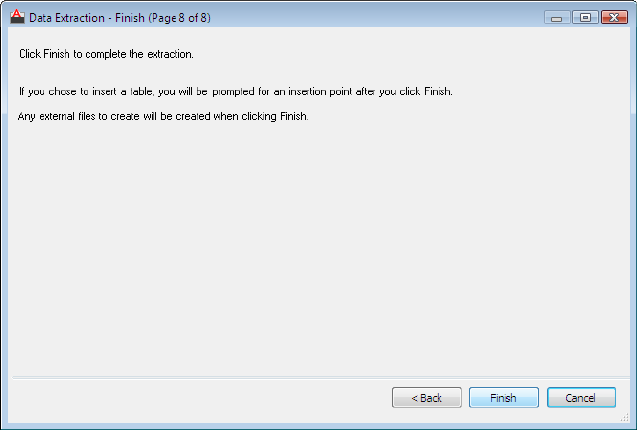This screenshot has width=637, height=430.
Task: Maximize the Data Extraction window
Action: point(584,18)
